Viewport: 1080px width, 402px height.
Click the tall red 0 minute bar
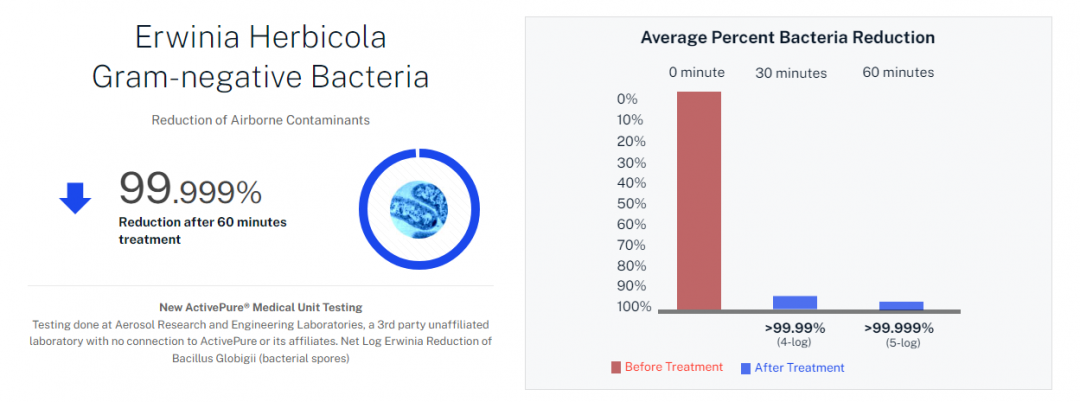(698, 200)
